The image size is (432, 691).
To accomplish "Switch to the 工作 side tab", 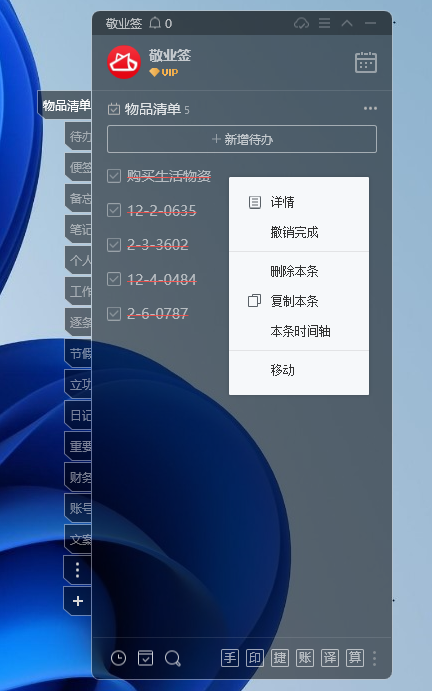I will click(78, 291).
